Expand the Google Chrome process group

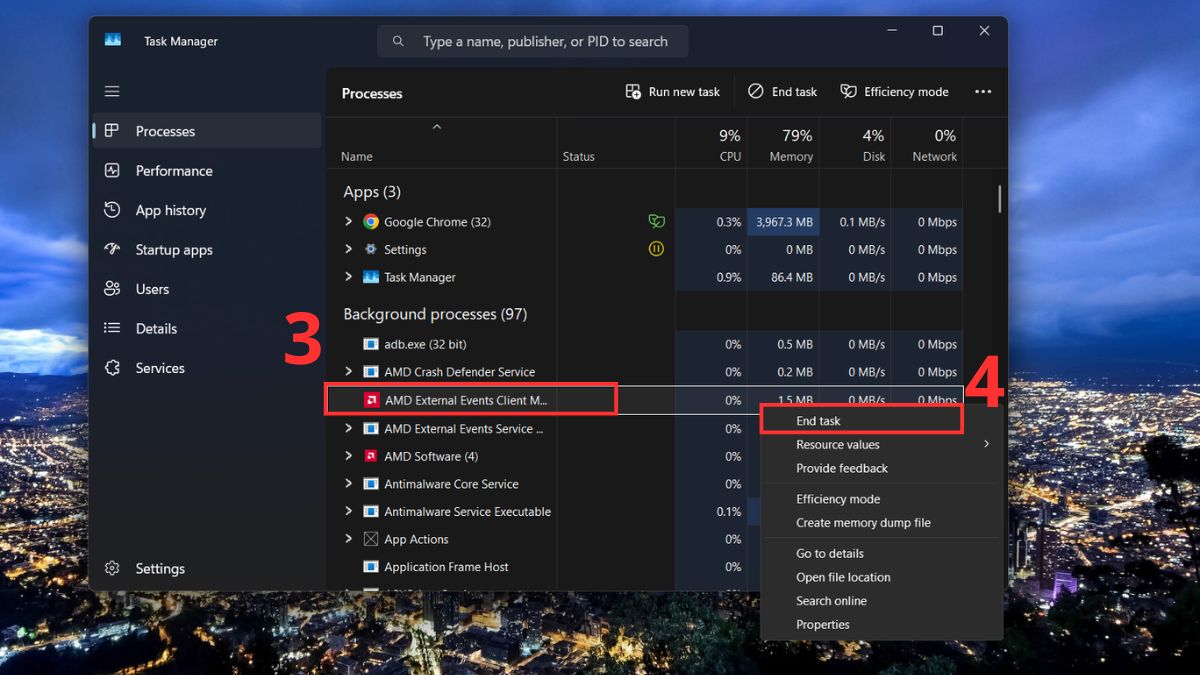point(348,222)
